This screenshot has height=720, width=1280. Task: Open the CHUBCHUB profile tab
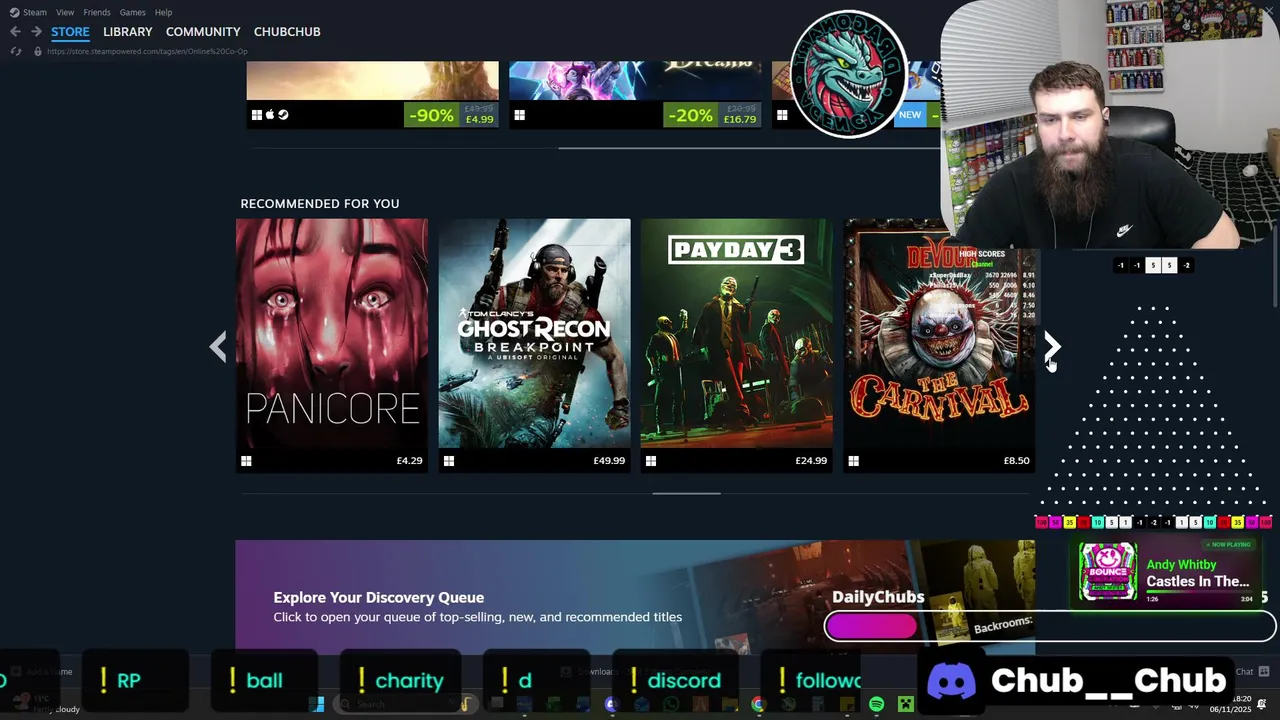point(287,32)
